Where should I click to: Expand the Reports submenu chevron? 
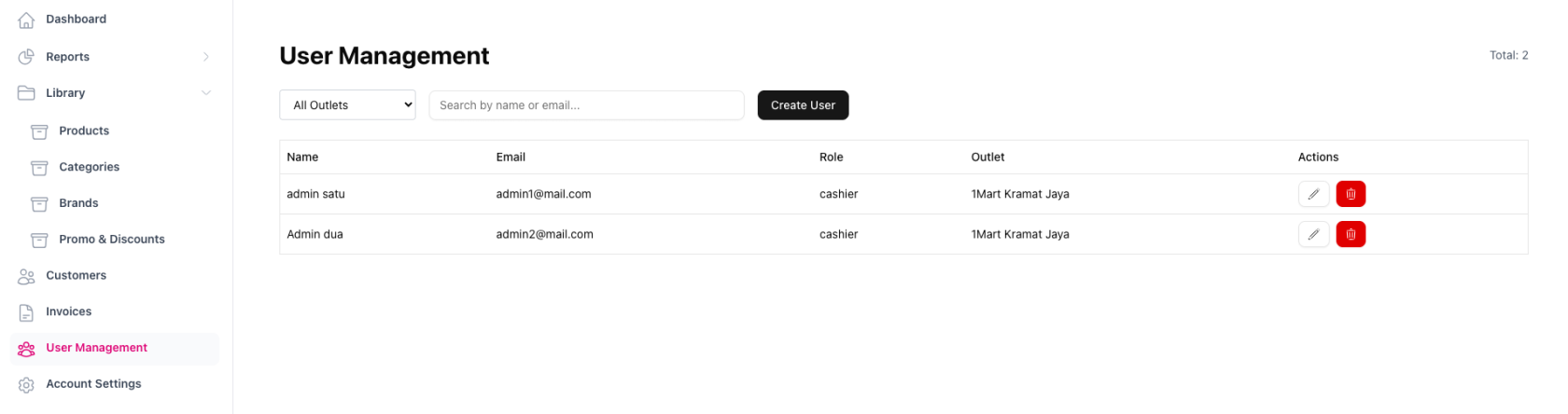pos(206,57)
